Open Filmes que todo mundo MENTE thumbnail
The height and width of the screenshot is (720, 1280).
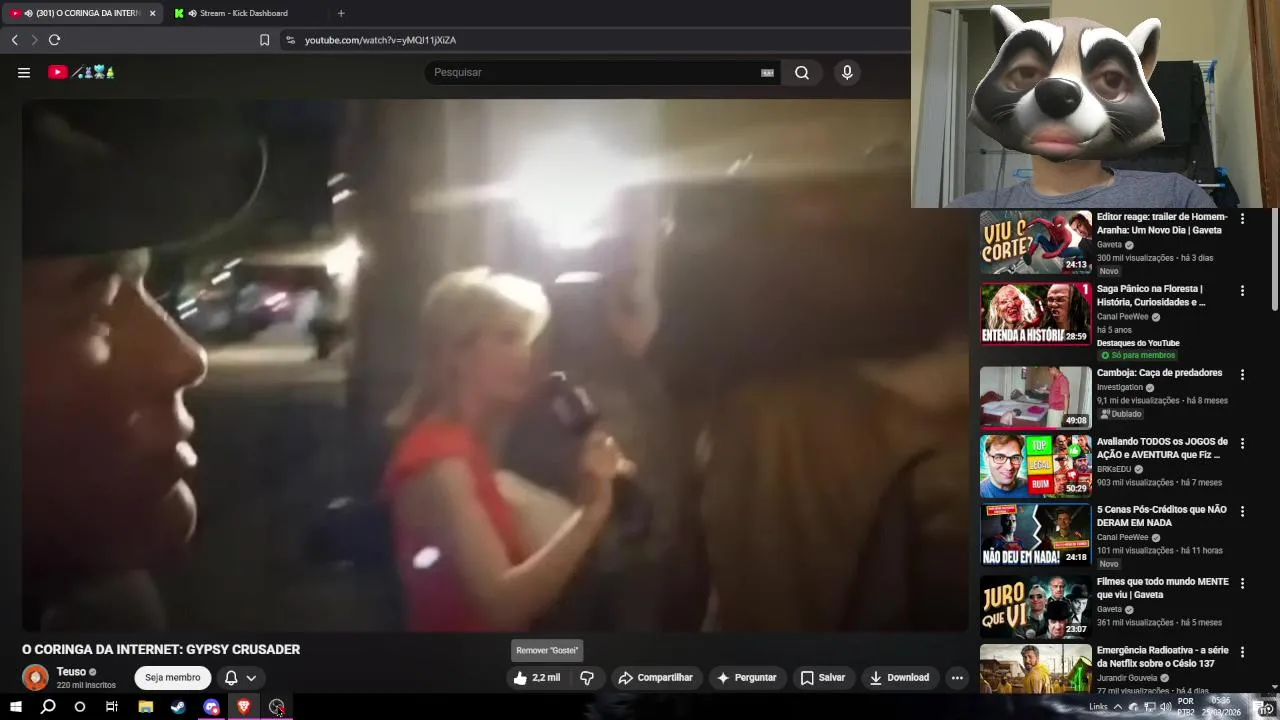[1035, 606]
